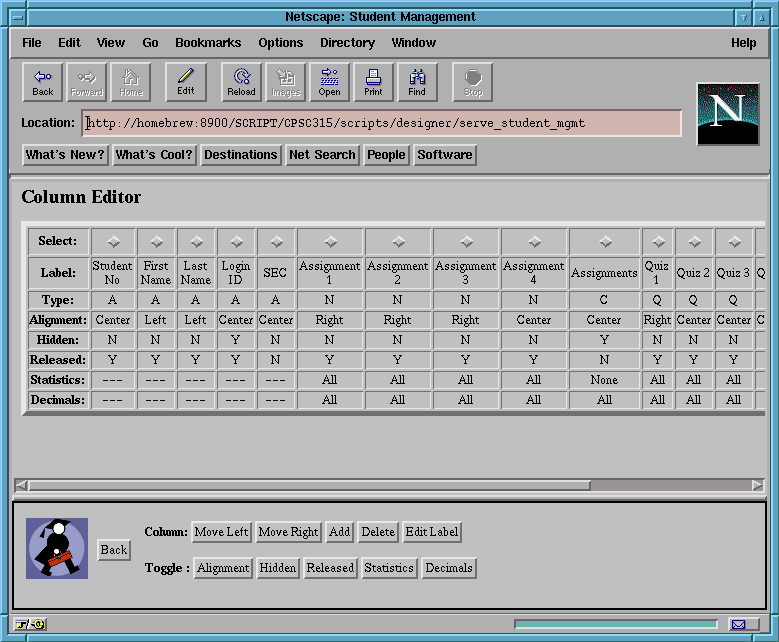
Task: Click the Open toolbar icon
Action: click(x=329, y=82)
